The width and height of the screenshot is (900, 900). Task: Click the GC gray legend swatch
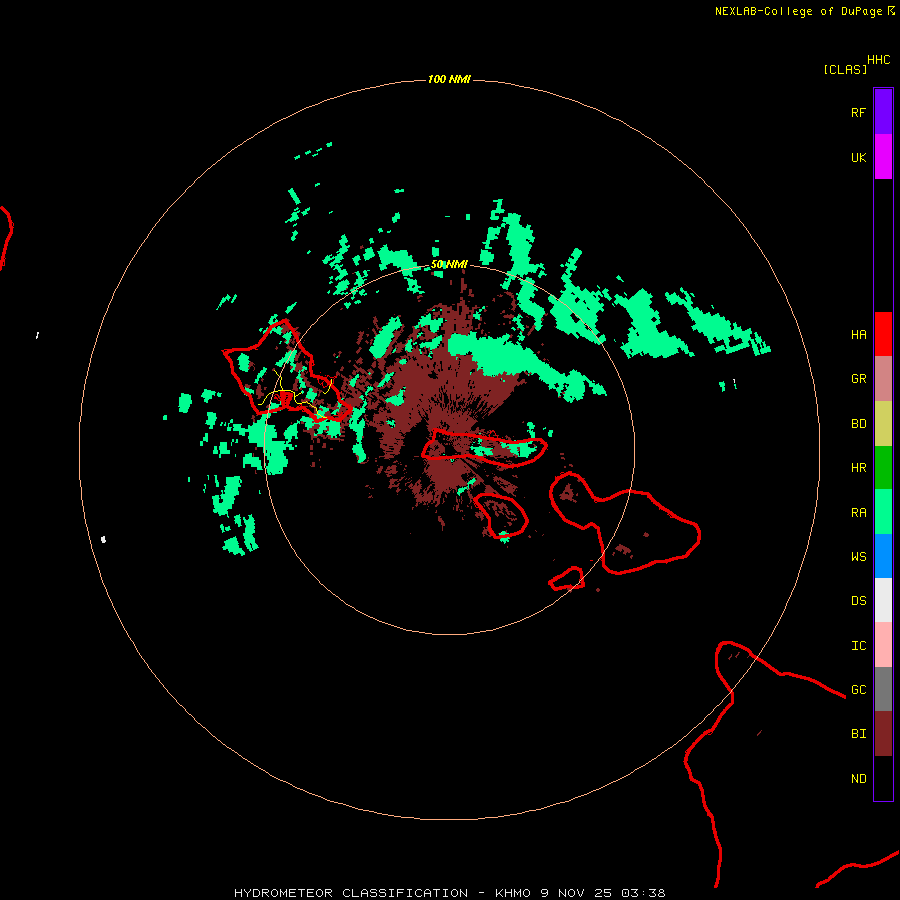click(x=883, y=689)
